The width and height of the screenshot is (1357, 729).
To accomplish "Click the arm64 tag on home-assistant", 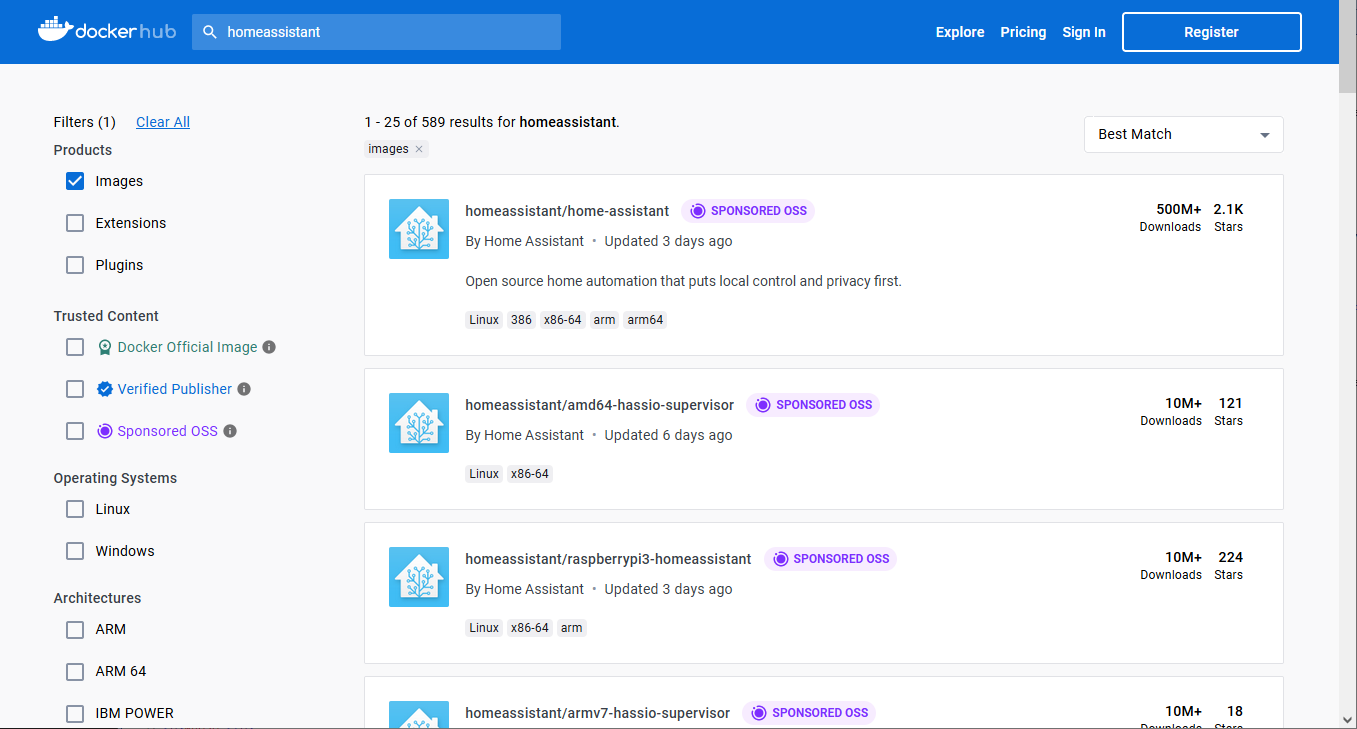I will pyautogui.click(x=645, y=320).
